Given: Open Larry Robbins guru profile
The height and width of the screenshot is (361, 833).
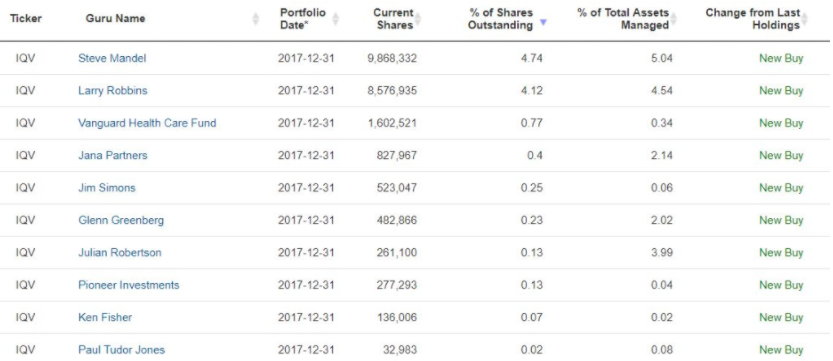Looking at the screenshot, I should 113,90.
